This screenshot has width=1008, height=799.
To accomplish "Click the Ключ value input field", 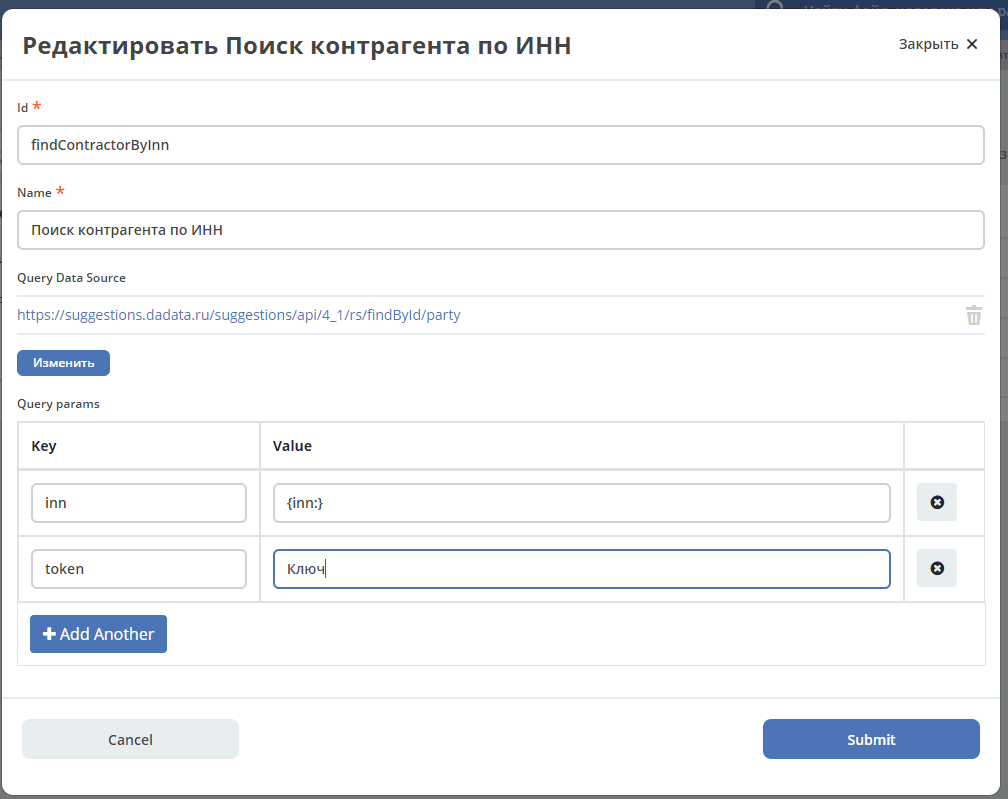I will (581, 569).
